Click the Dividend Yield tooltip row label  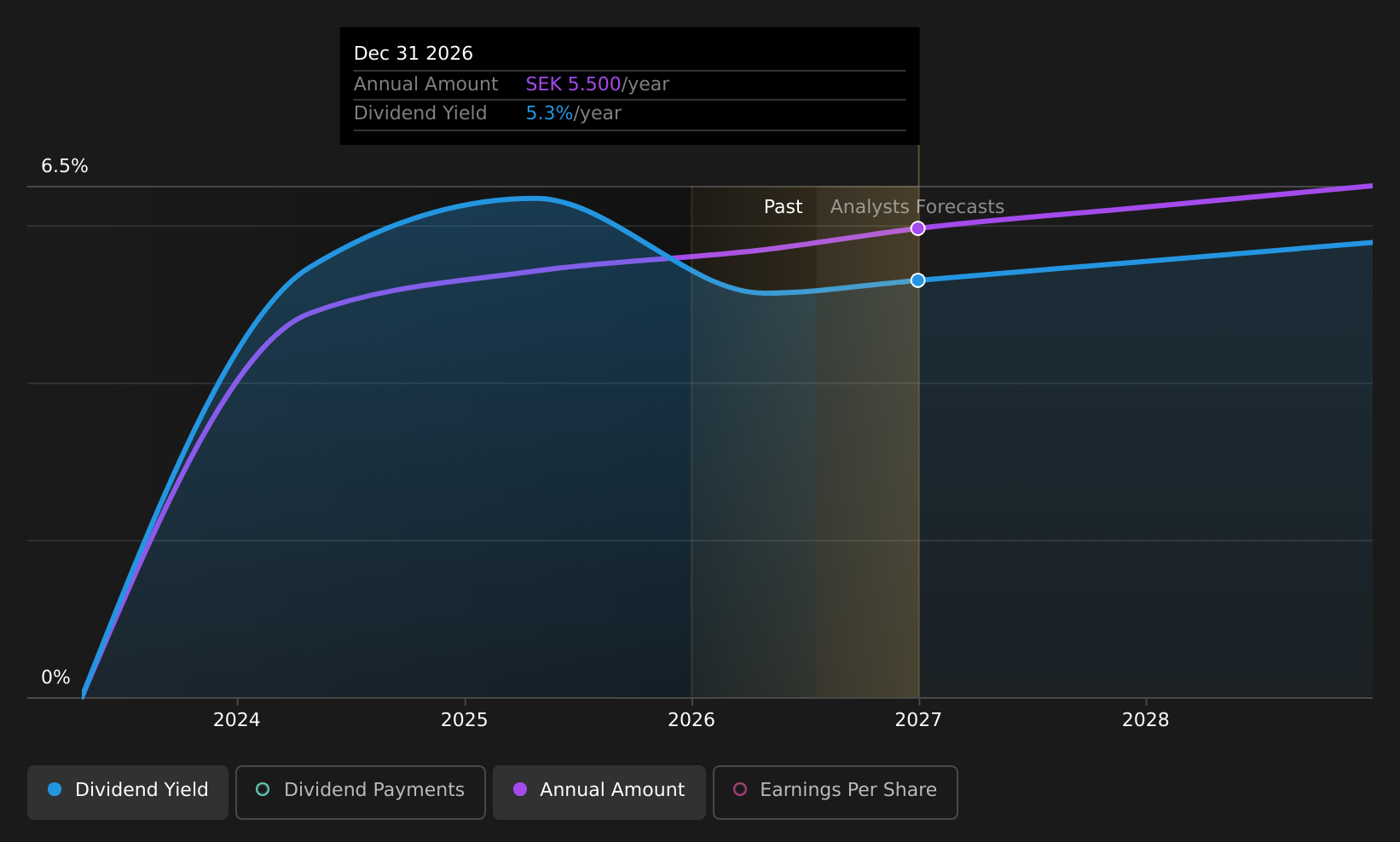(420, 113)
